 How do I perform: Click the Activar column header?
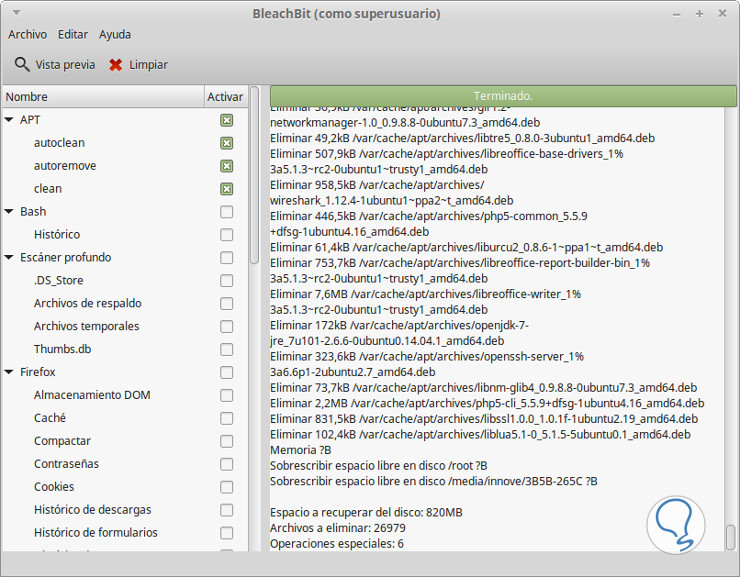tap(225, 97)
